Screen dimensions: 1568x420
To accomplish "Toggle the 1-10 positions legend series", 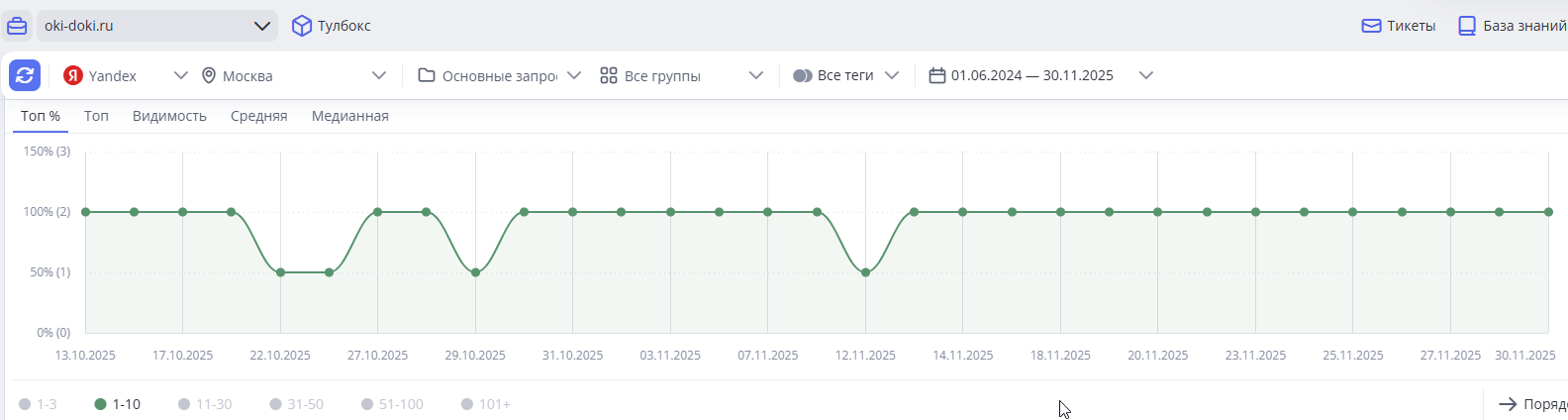I will coord(118,404).
